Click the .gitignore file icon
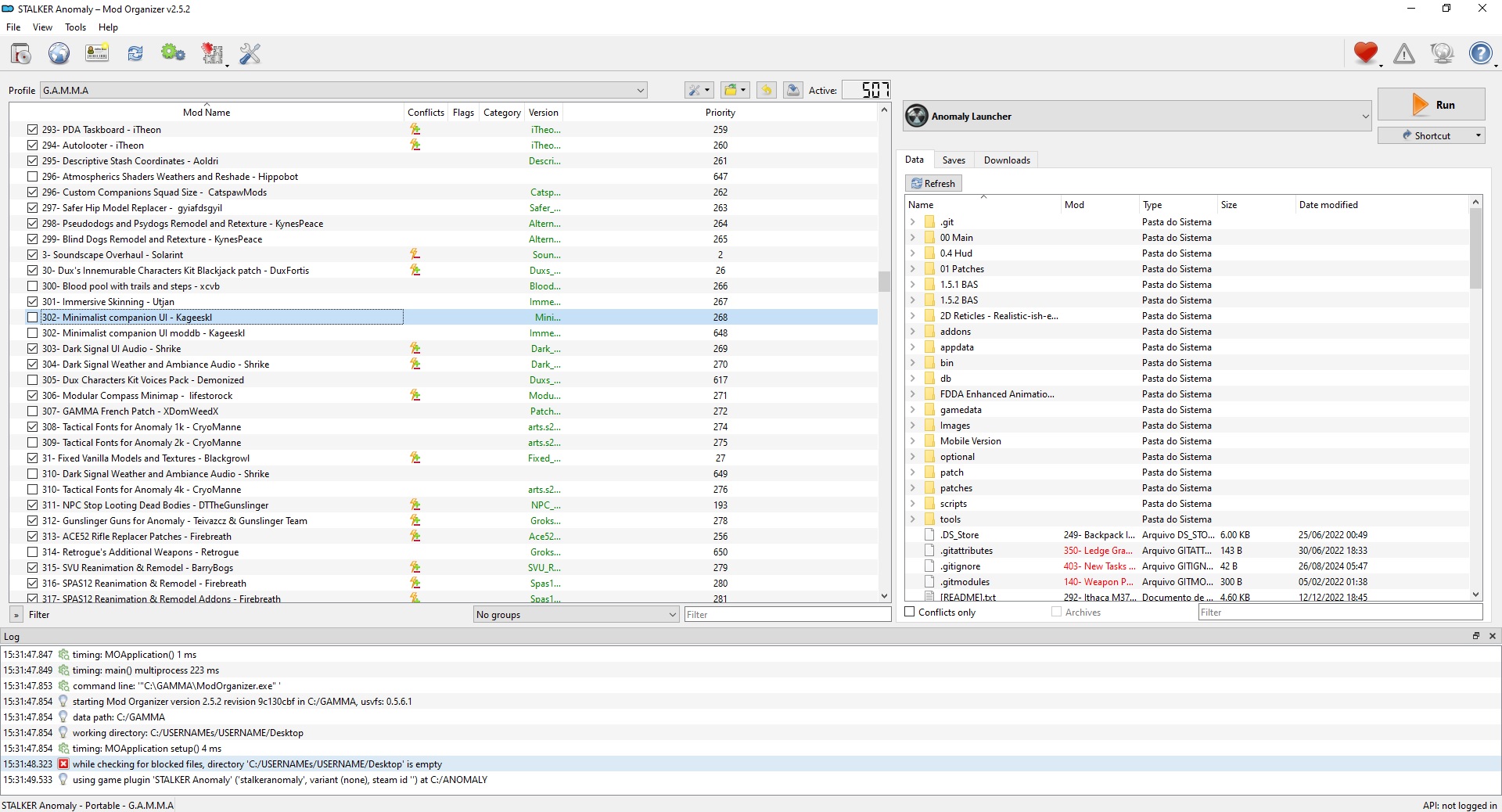The image size is (1502, 812). [929, 566]
